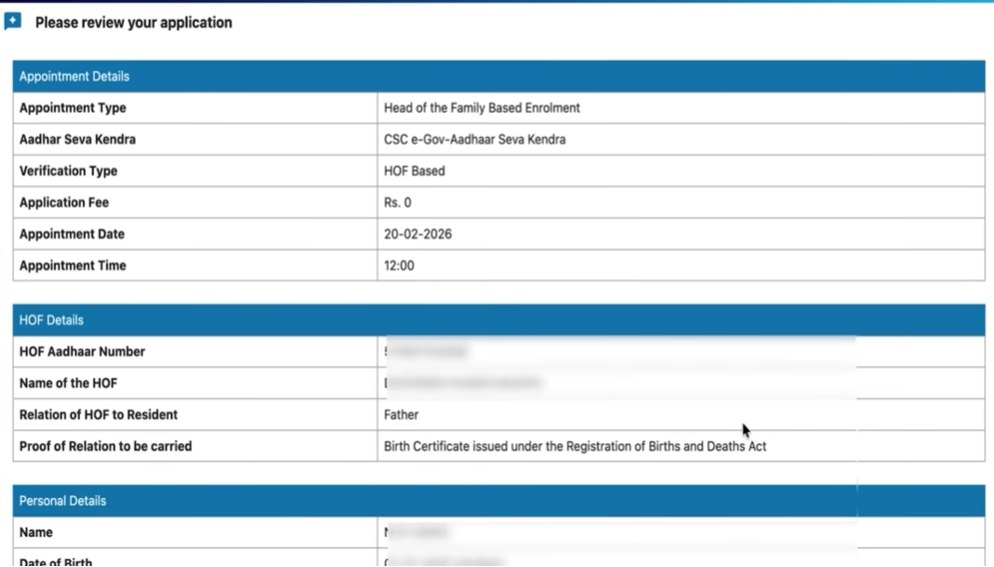
Task: Click the Proof of Relation to be carried label
Action: point(105,446)
